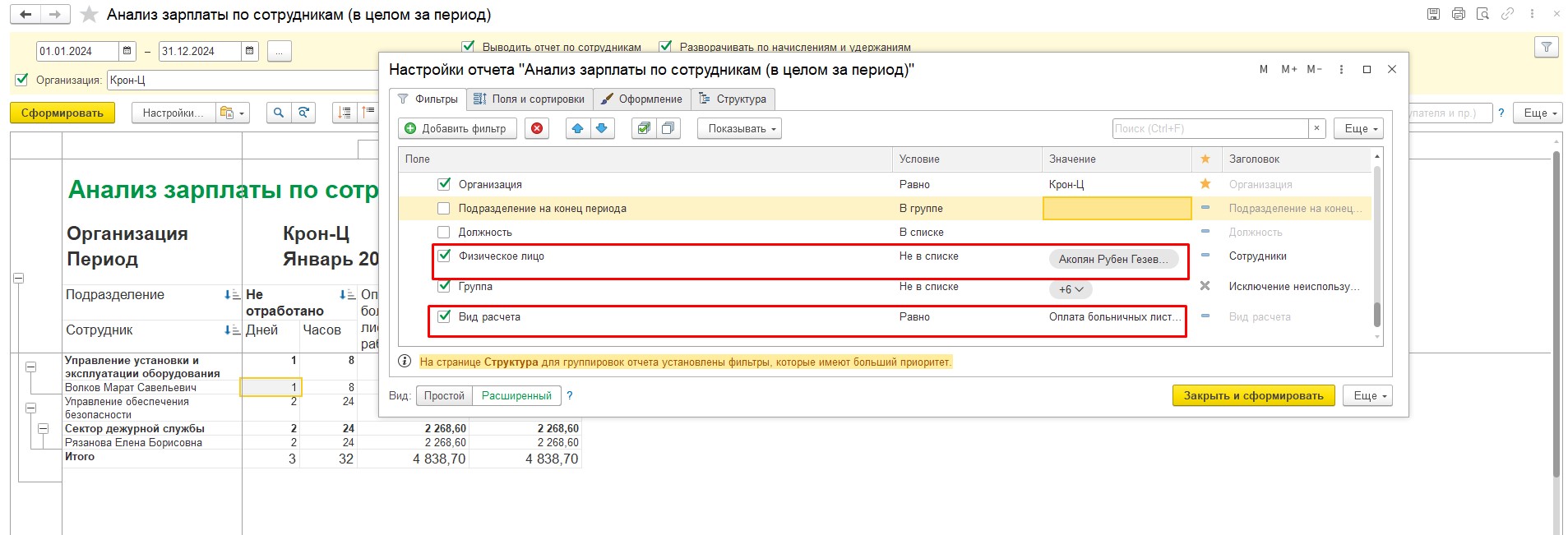Click the link icon in title bar
Screen dimensions: 1568x535
tap(1507, 14)
